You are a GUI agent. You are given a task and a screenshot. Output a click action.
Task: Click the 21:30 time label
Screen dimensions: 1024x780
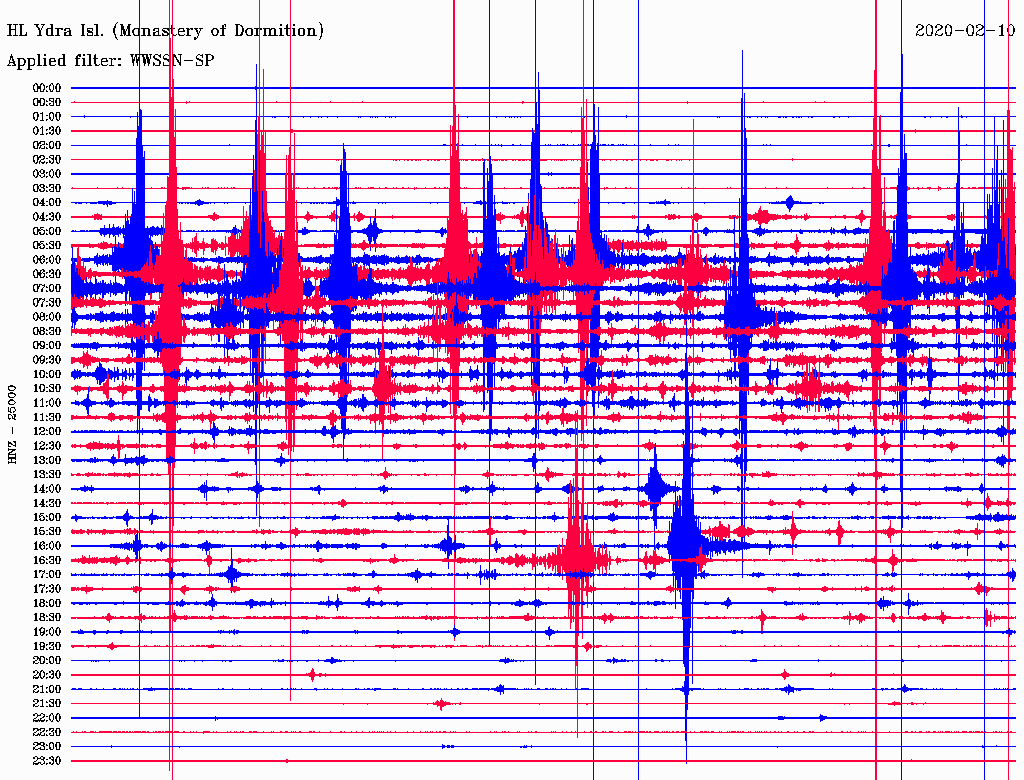(47, 704)
